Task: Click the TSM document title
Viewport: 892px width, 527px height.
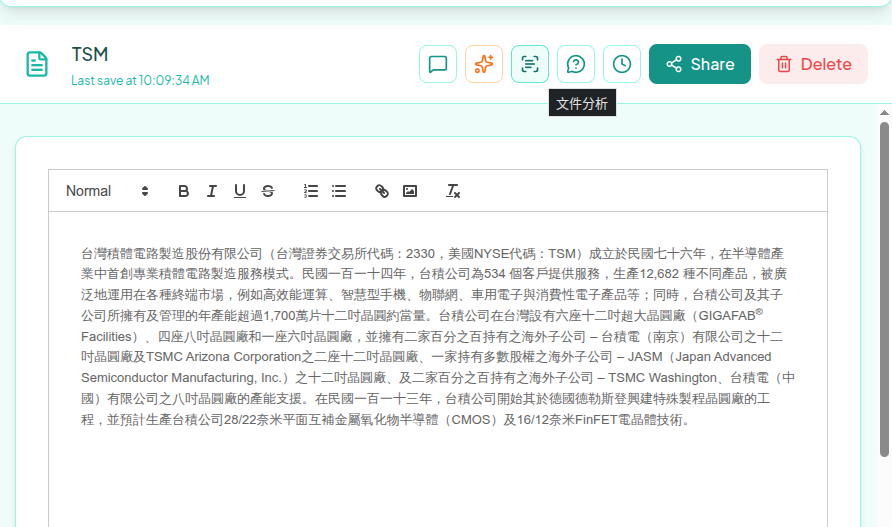Action: [x=90, y=55]
